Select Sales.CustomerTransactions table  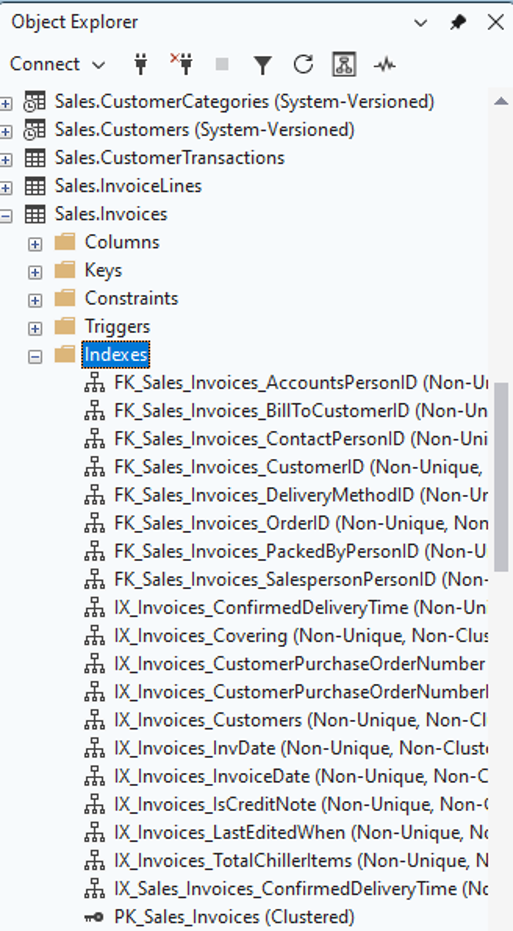170,157
